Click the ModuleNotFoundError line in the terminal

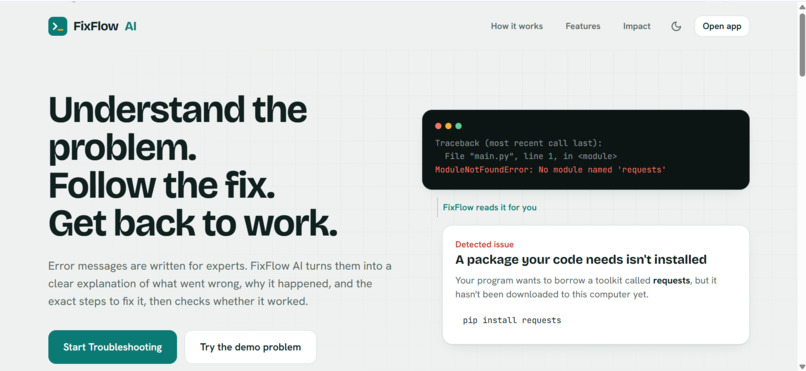click(551, 170)
